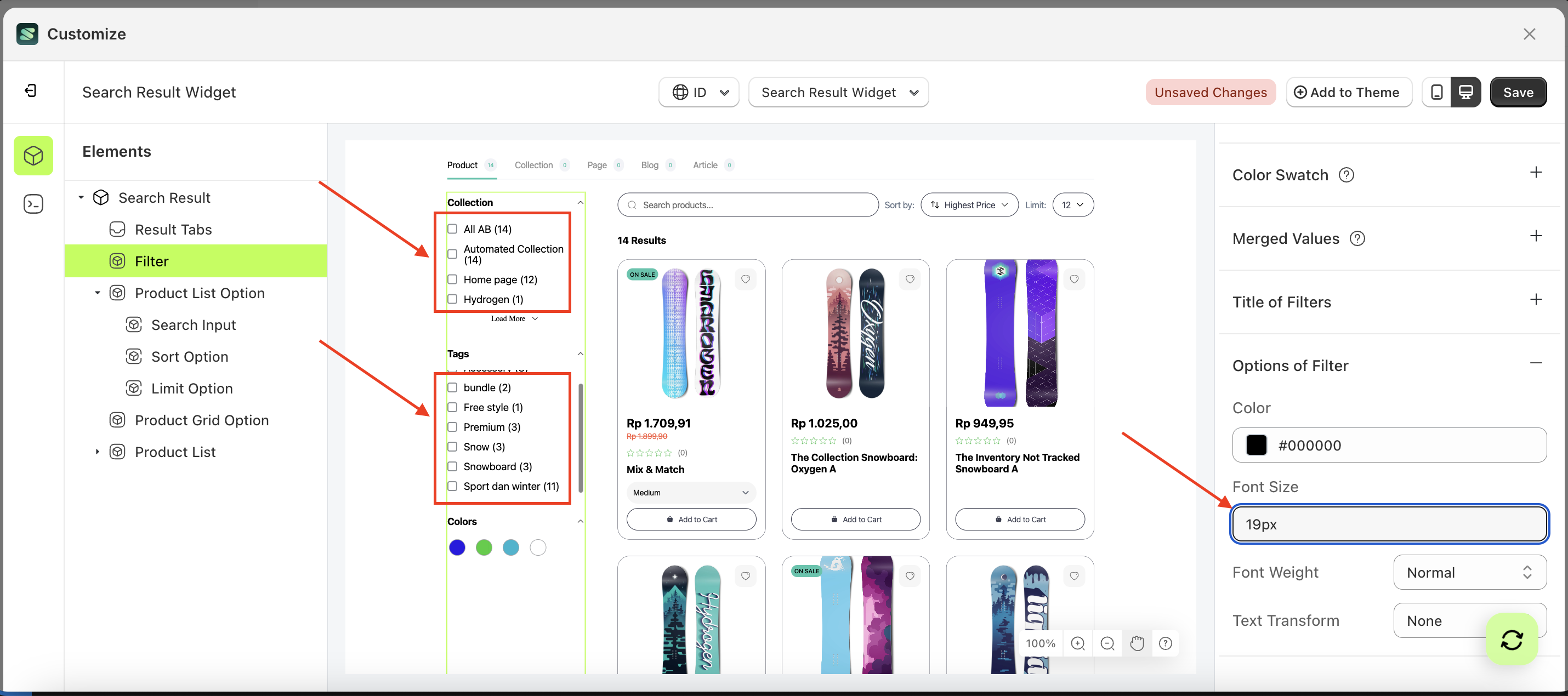Click the Add to Theme button
The height and width of the screenshot is (696, 1568).
[1348, 93]
